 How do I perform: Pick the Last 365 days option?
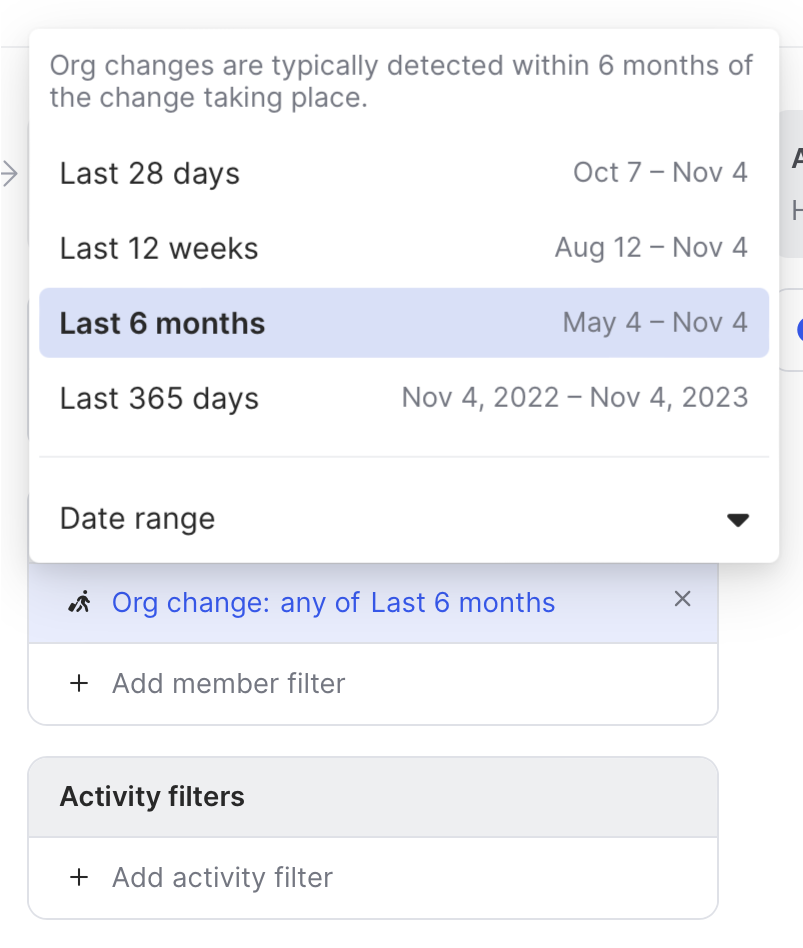pos(159,398)
